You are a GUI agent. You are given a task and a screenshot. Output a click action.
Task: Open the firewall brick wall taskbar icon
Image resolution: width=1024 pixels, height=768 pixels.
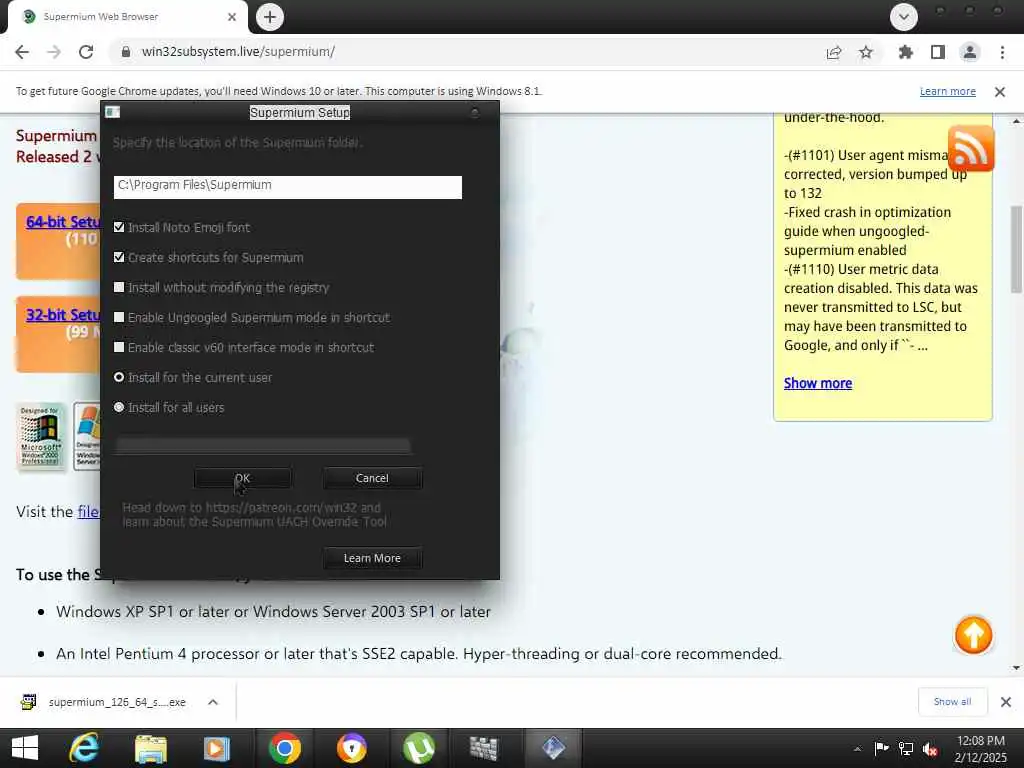tap(484, 748)
